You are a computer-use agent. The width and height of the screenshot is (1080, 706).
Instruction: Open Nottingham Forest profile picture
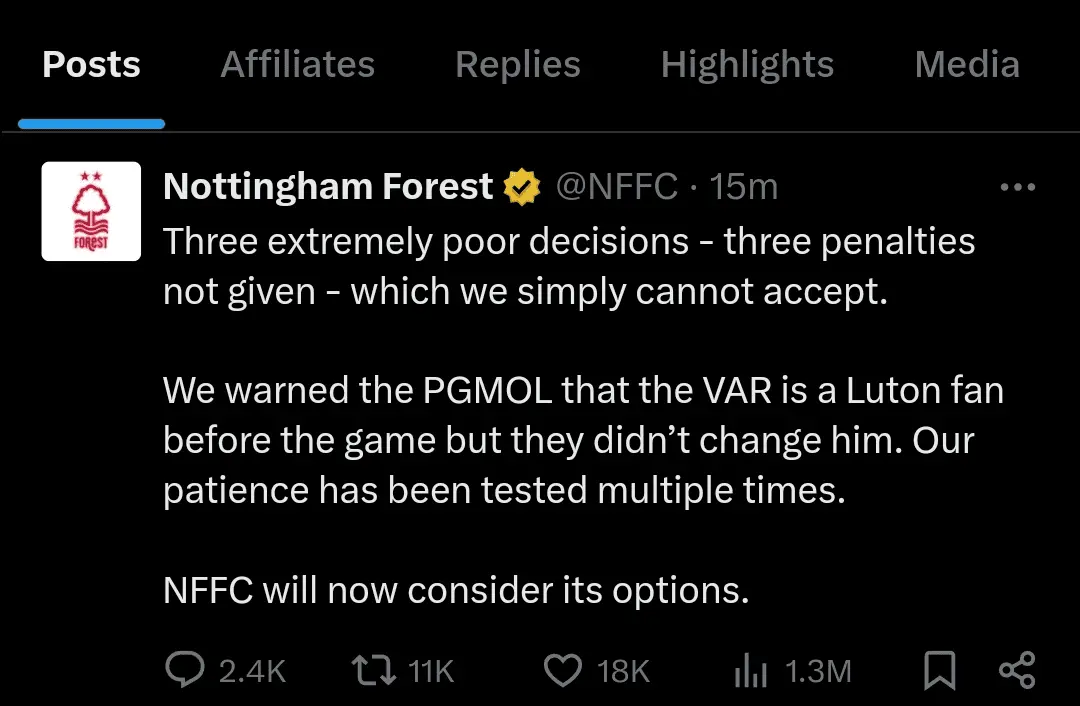point(91,211)
